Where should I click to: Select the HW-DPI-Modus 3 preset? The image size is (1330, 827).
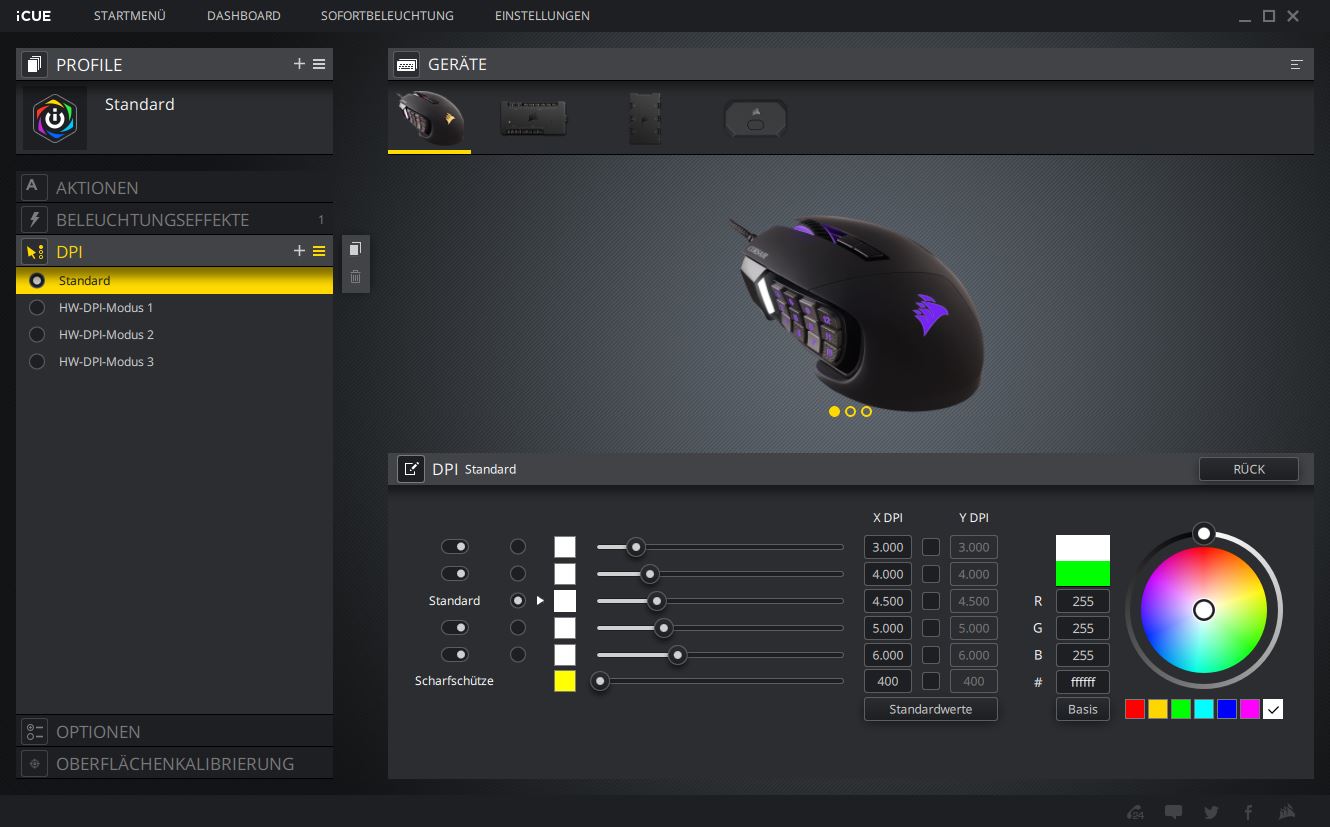[174, 362]
